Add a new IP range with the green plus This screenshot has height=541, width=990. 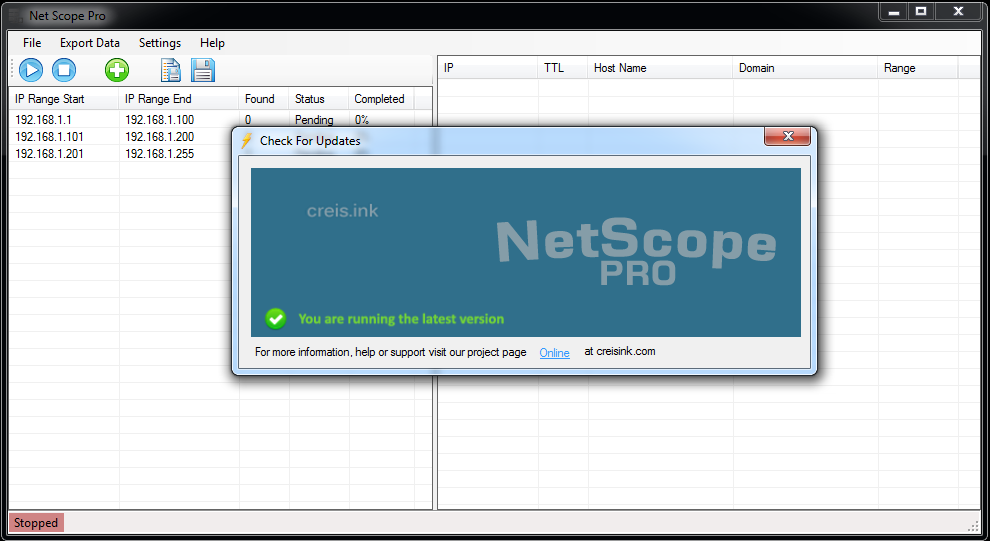117,69
